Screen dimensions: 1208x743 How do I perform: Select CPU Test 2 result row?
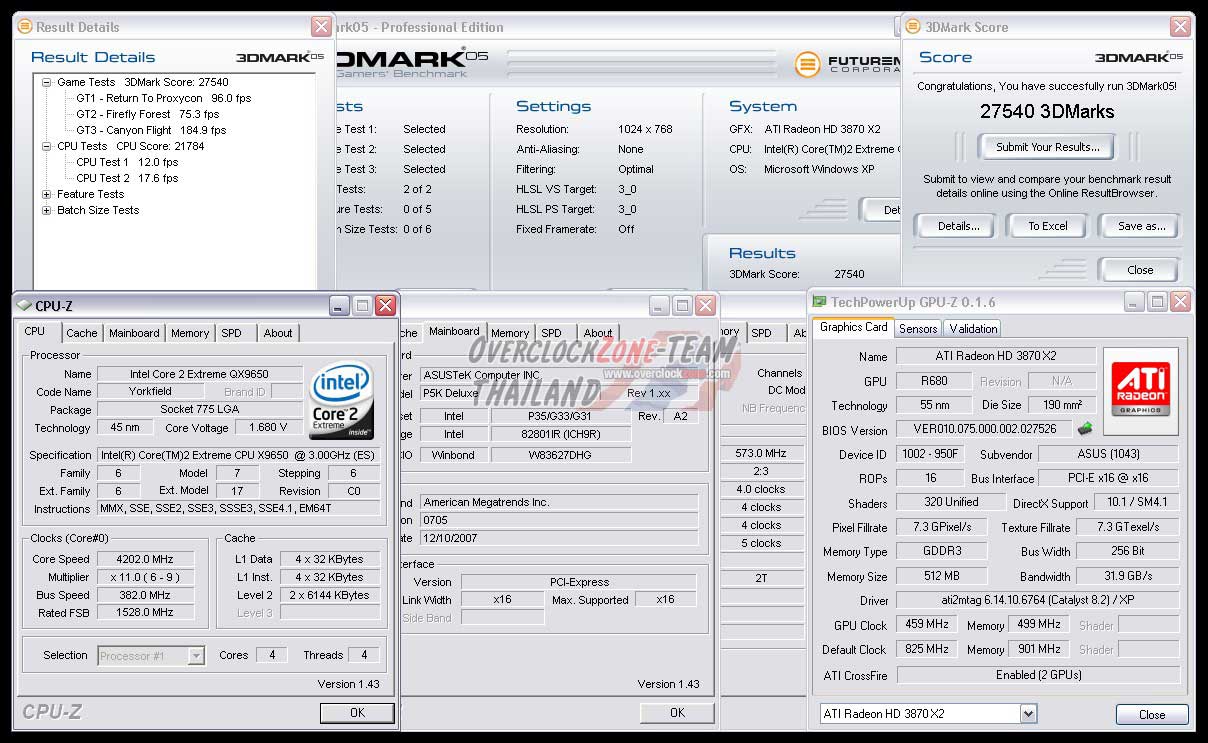pyautogui.click(x=127, y=178)
